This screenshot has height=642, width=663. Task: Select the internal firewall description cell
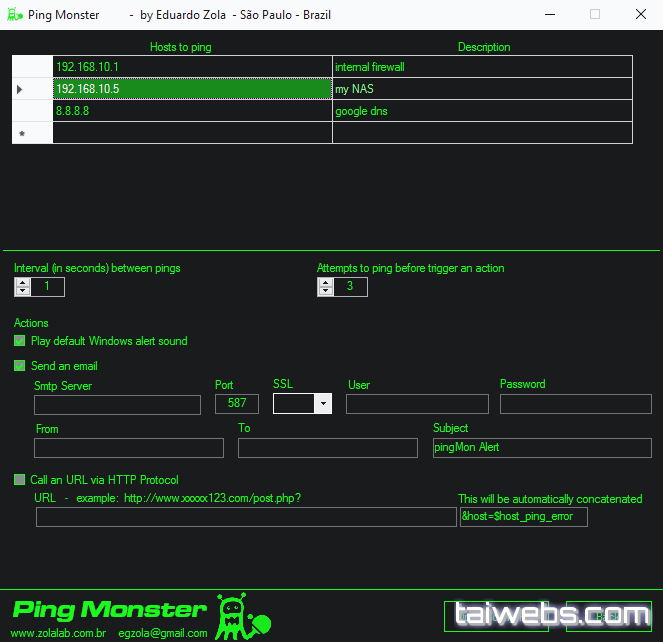[x=482, y=67]
